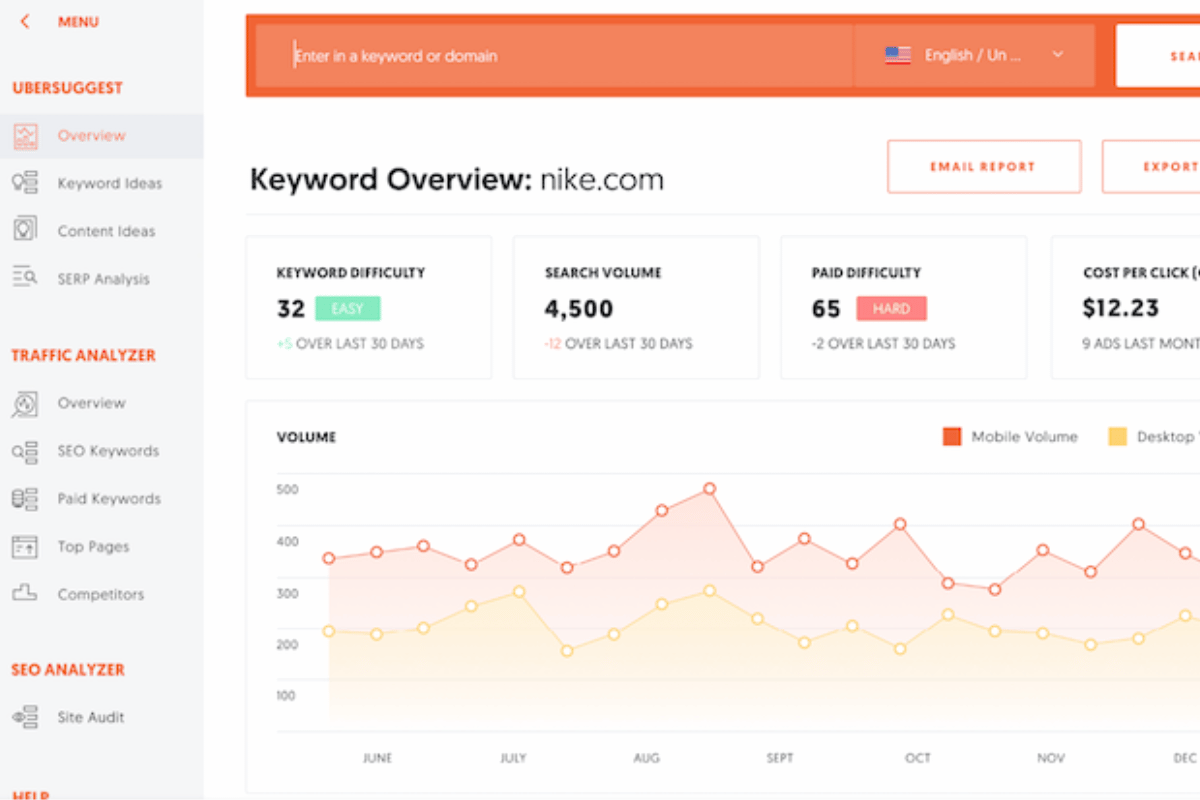Click the SERP Analysis magnifier icon

(x=25, y=278)
